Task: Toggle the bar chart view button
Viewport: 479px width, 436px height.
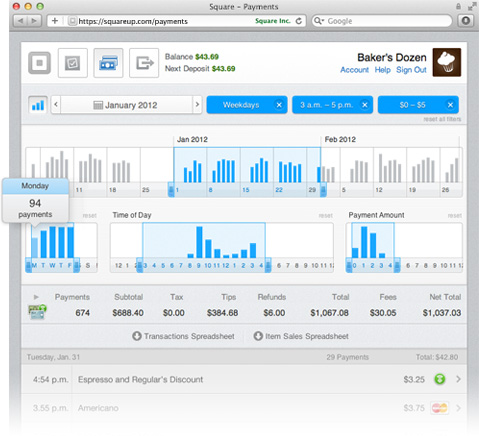Action: click(38, 105)
